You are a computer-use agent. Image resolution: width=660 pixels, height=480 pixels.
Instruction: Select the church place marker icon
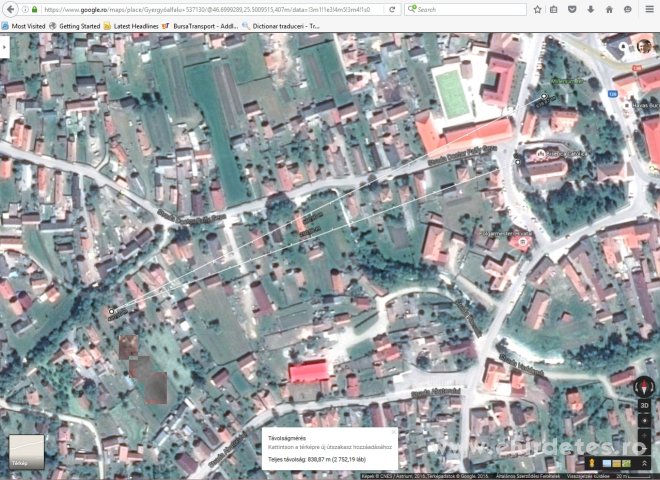(x=541, y=153)
